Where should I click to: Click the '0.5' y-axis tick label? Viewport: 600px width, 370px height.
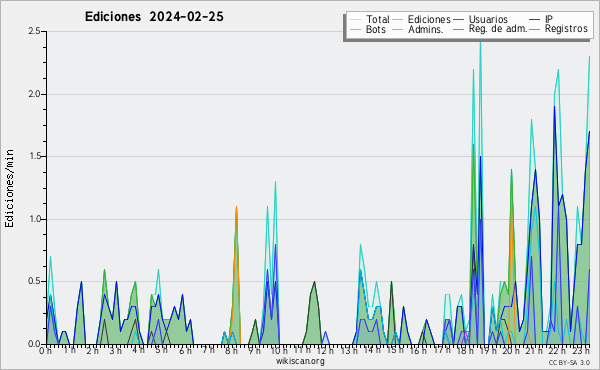(x=34, y=281)
